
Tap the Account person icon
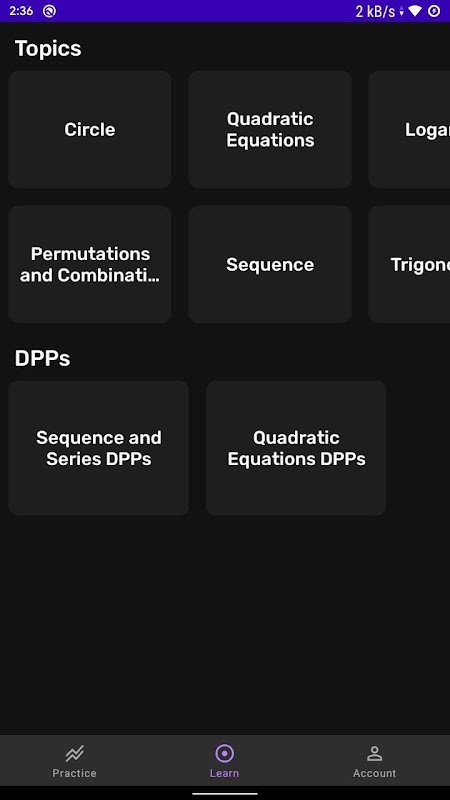tap(374, 753)
